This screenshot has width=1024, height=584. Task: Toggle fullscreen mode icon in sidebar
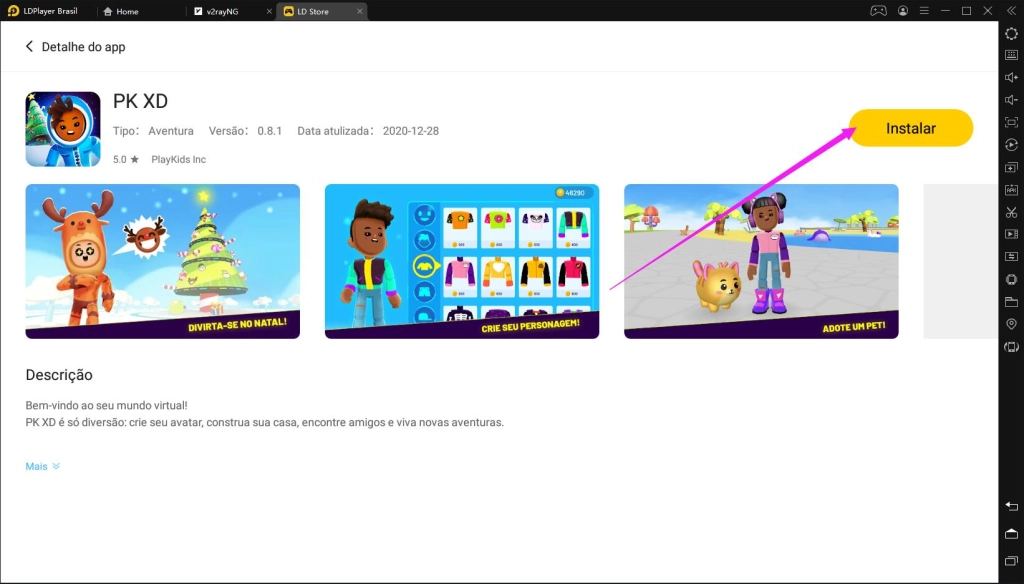1011,122
